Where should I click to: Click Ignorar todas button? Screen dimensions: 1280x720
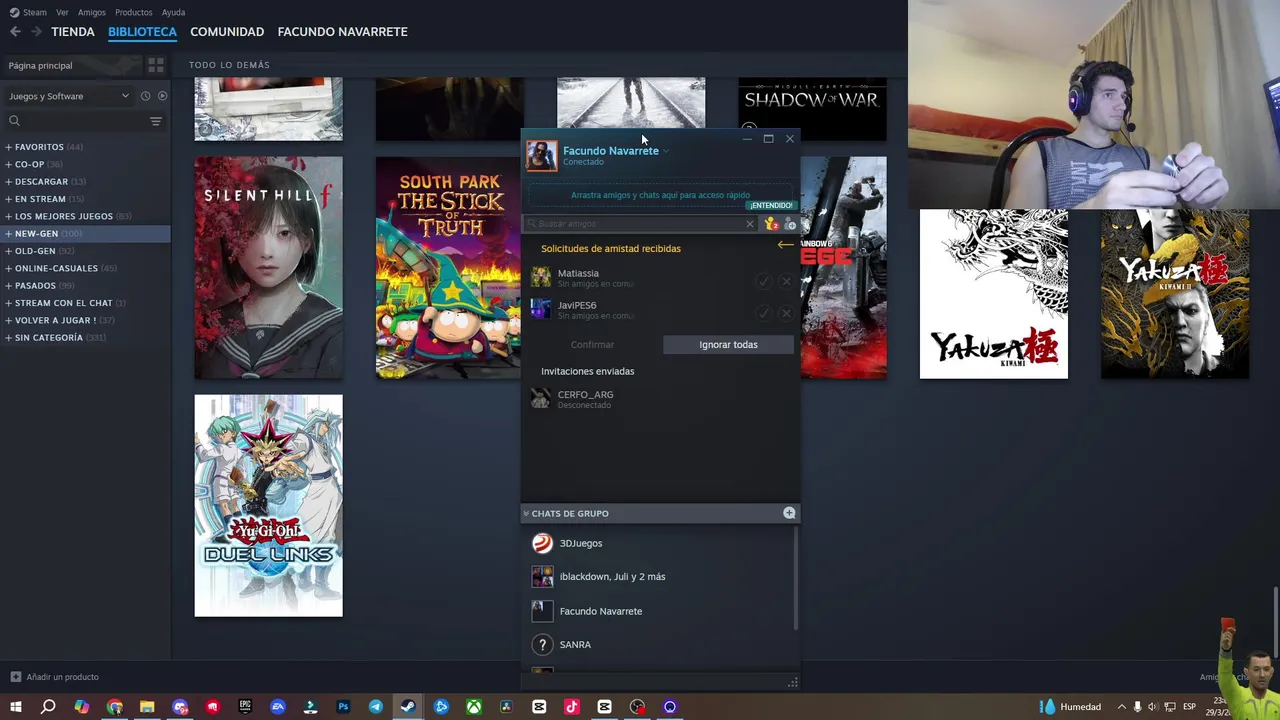[x=728, y=345]
